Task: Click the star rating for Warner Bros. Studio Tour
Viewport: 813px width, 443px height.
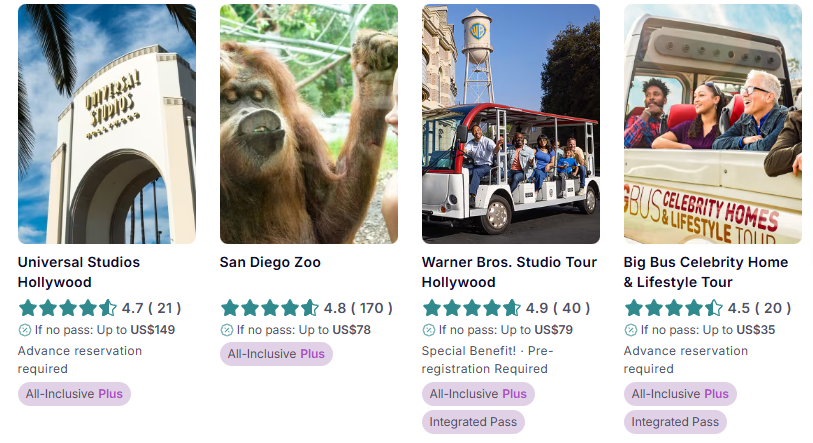Action: [x=471, y=308]
